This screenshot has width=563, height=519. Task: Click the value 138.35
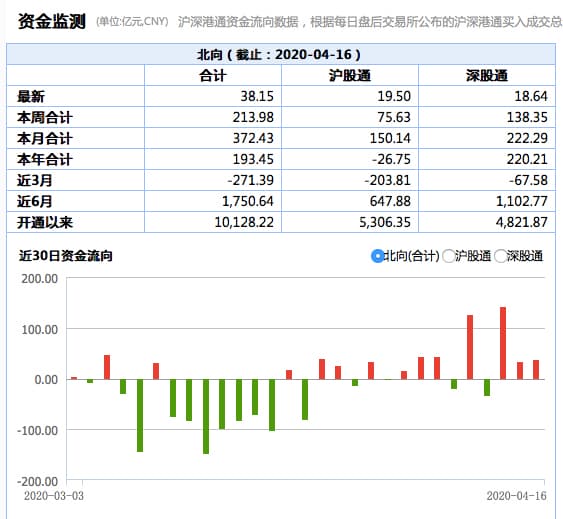[527, 117]
